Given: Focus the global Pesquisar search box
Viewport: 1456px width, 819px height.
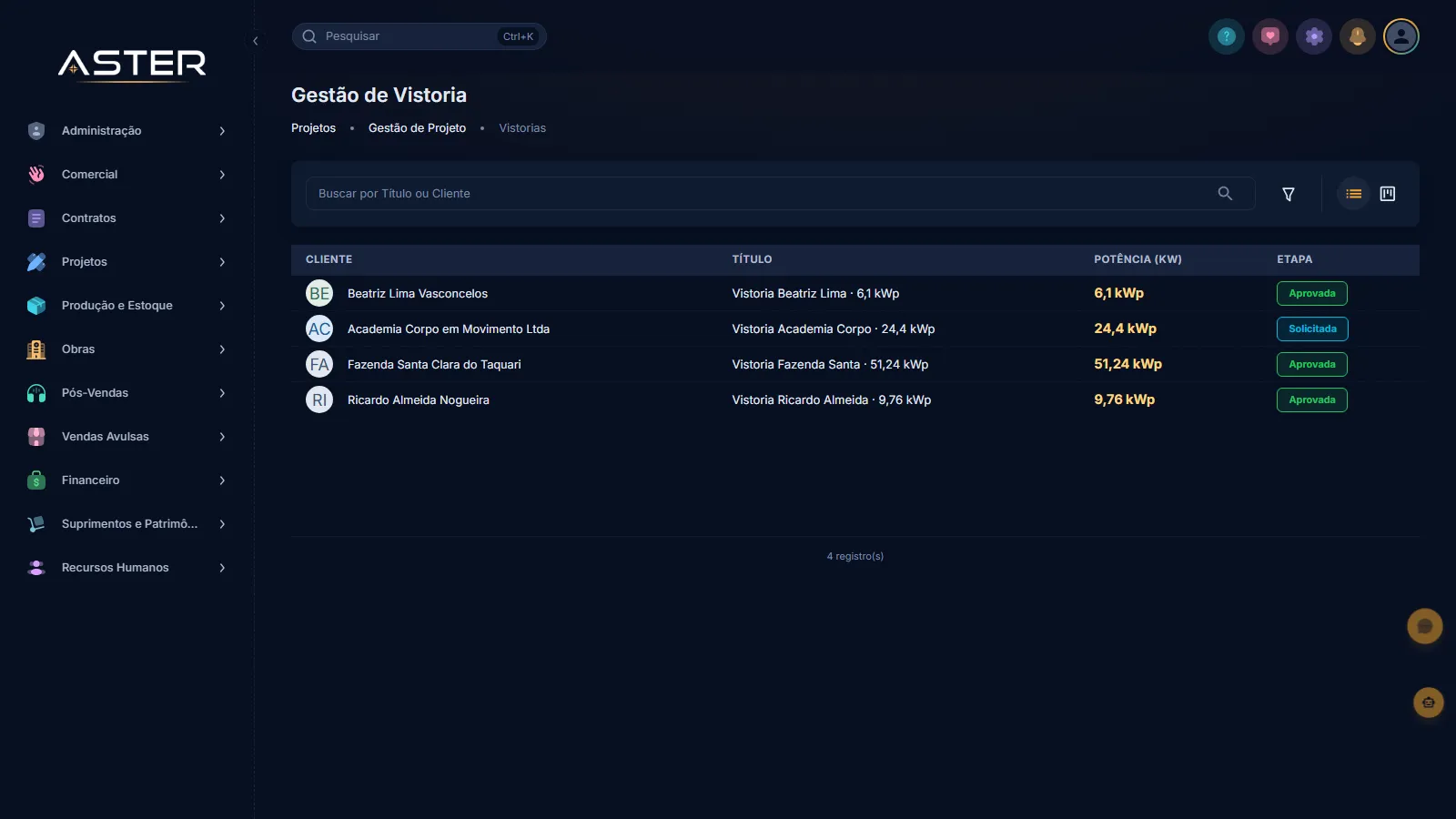Looking at the screenshot, I should (419, 36).
